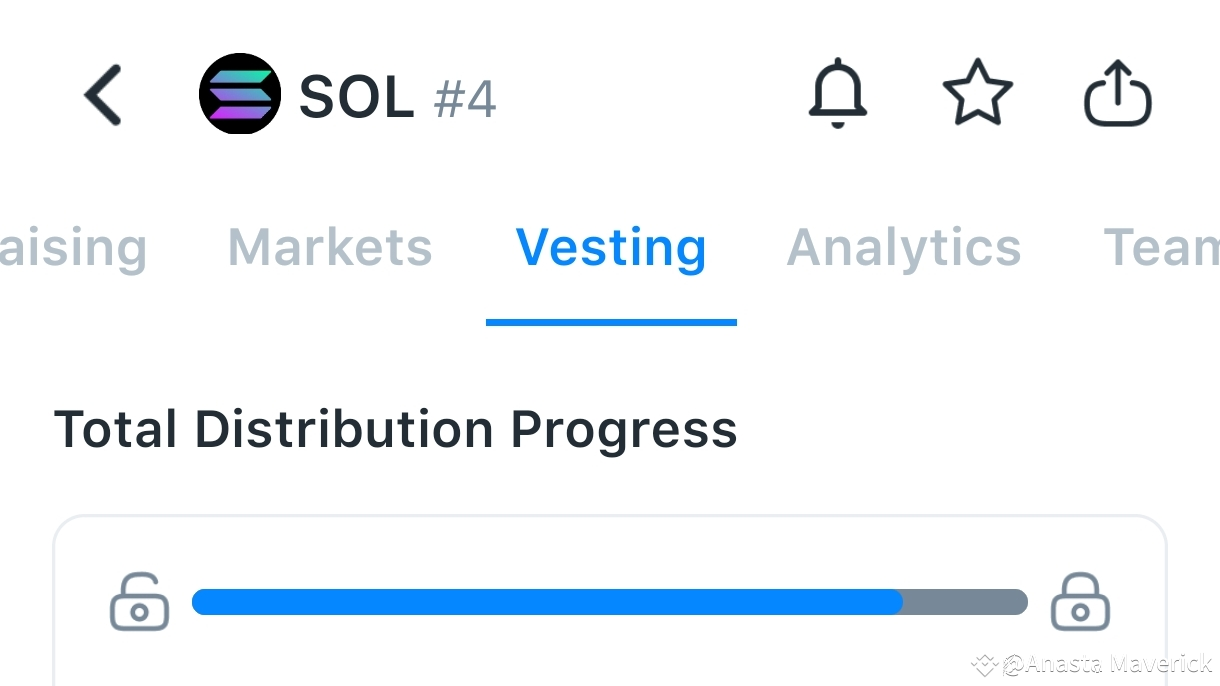Click the gray locked portion of the progress bar
Image resolution: width=1220 pixels, height=686 pixels.
(x=965, y=602)
